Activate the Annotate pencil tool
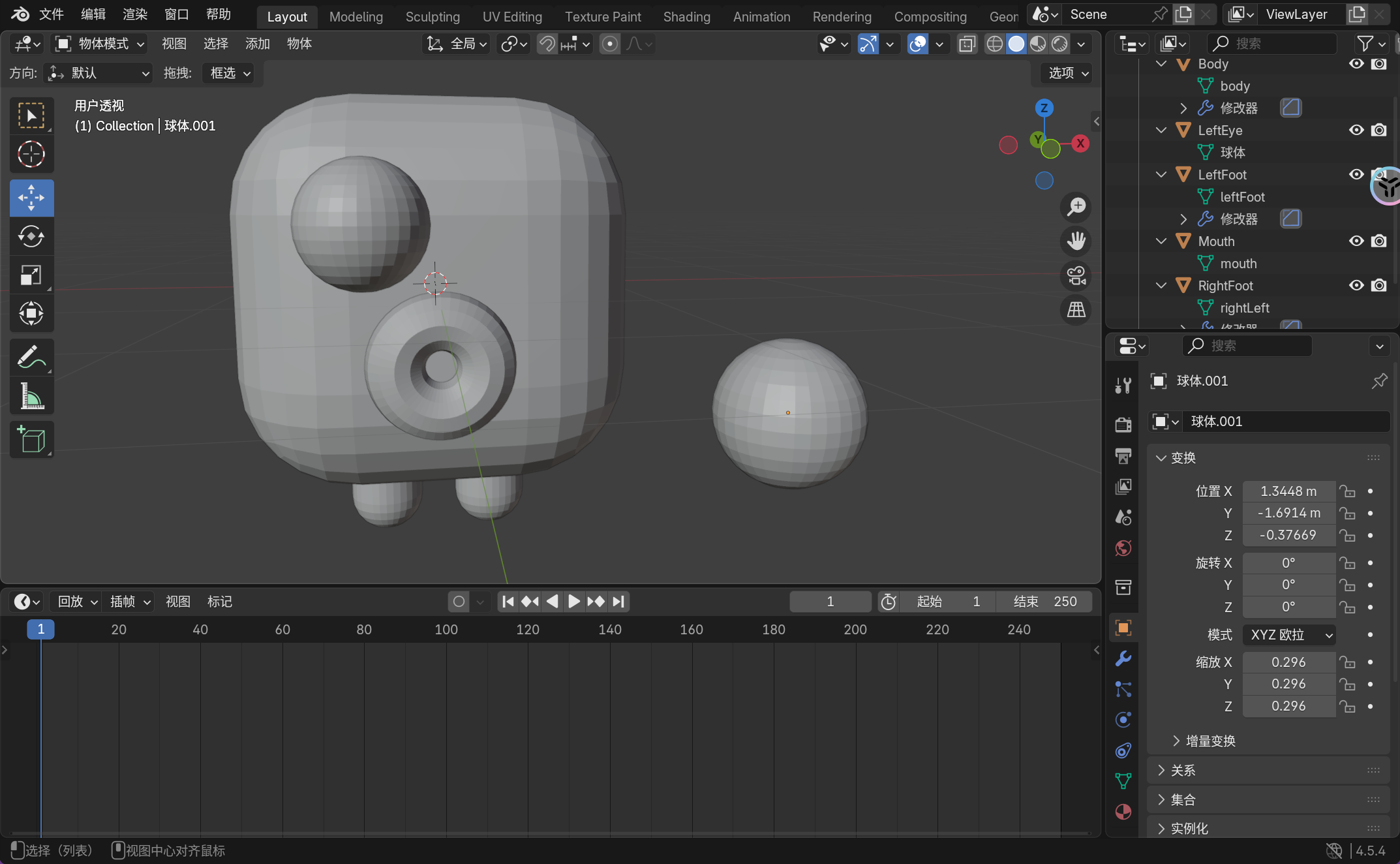Viewport: 1400px width, 864px height. tap(31, 358)
